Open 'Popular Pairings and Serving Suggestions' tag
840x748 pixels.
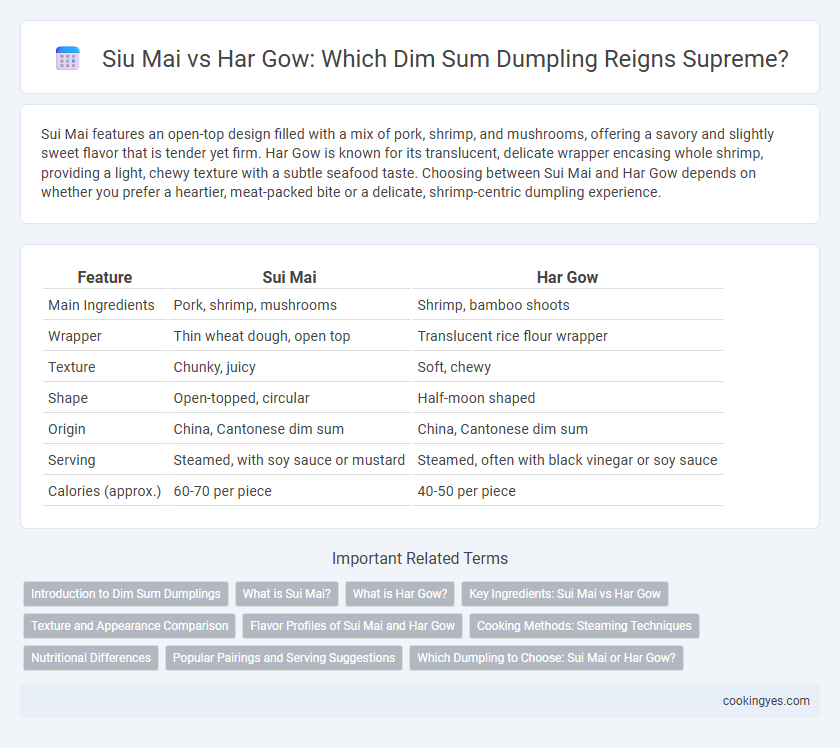284,658
